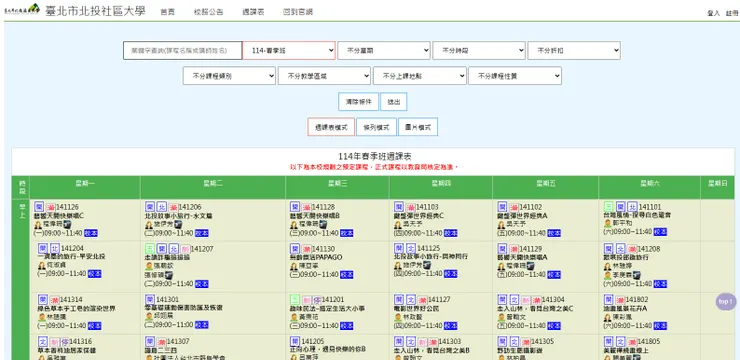Click course number 141805
The width and height of the screenshot is (740, 360).
coord(648,341)
